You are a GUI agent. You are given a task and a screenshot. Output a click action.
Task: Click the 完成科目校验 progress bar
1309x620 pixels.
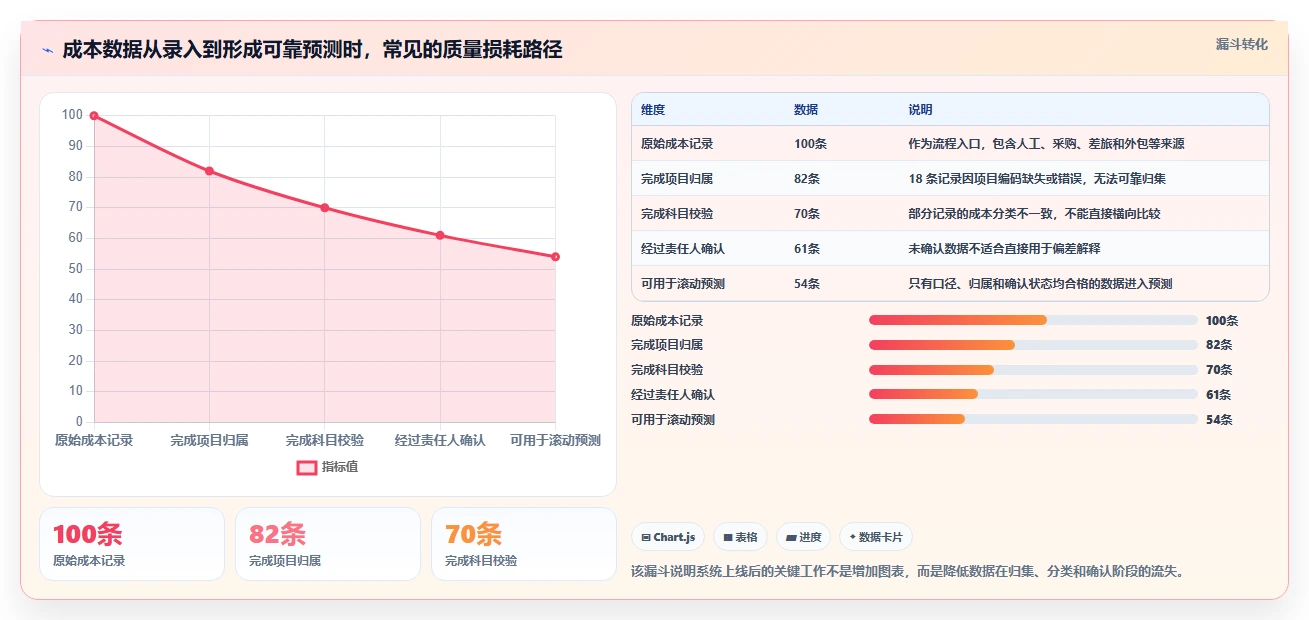point(1033,370)
